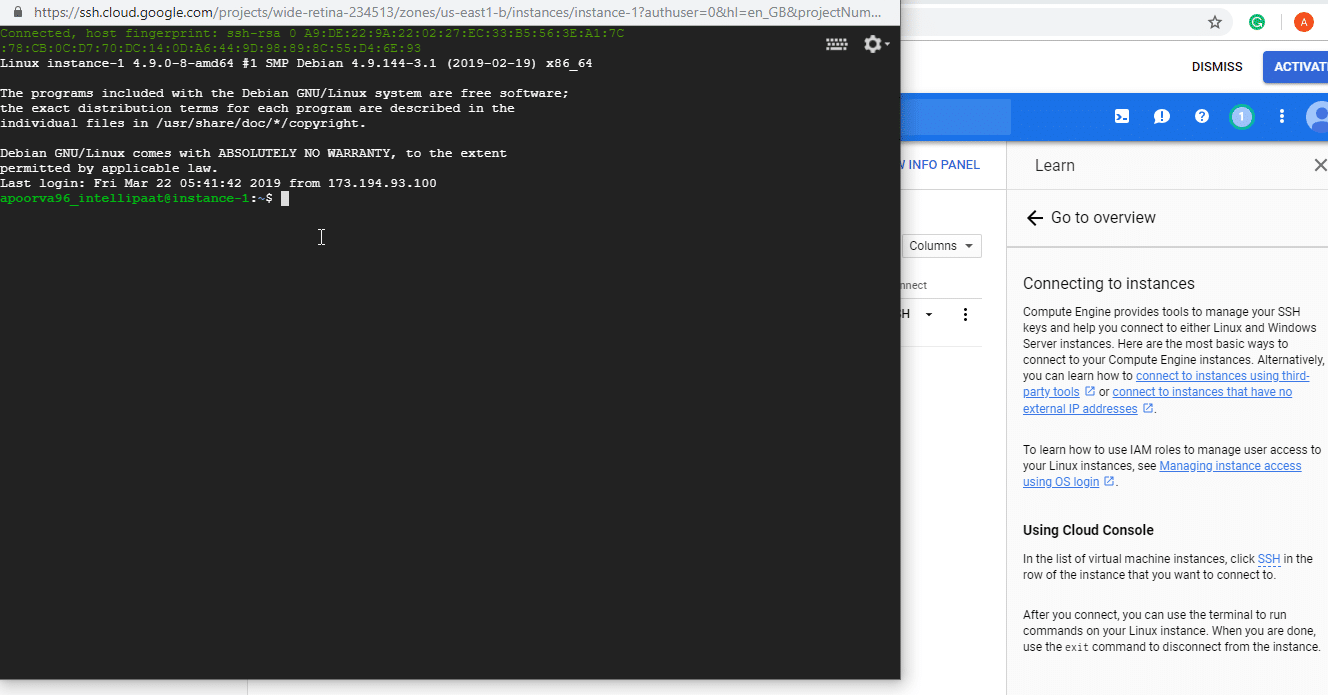This screenshot has width=1328, height=695.
Task: Show notifications with the '1' badge
Action: (1242, 116)
